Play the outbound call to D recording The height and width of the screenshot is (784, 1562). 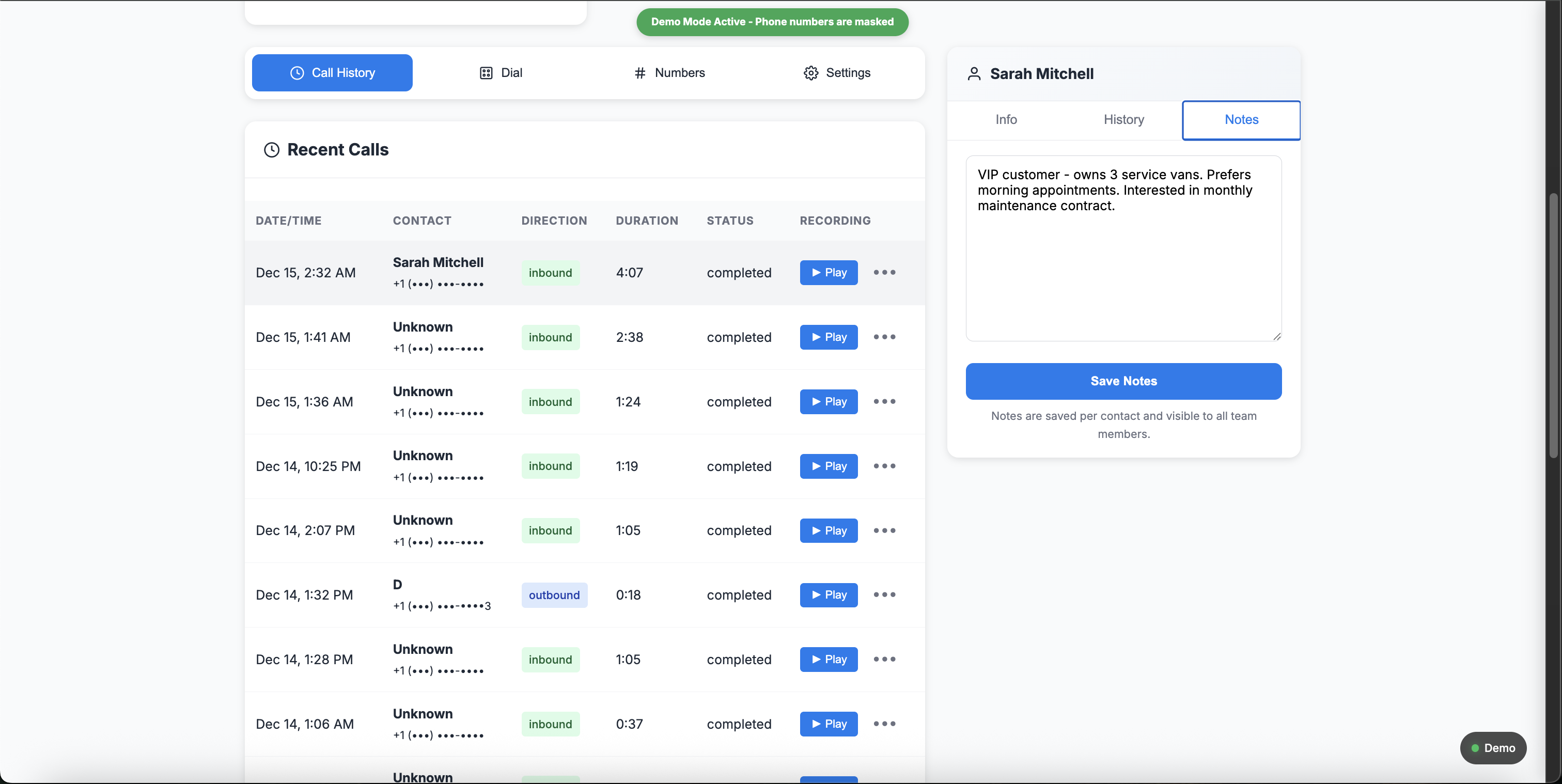(x=829, y=595)
